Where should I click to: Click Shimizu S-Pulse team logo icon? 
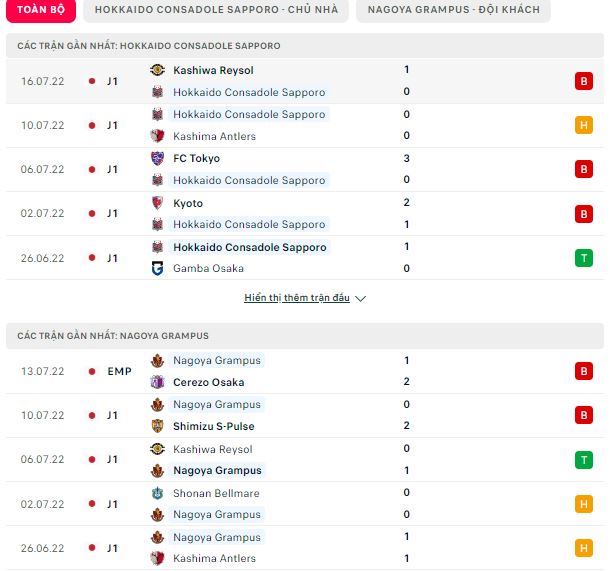coord(156,426)
